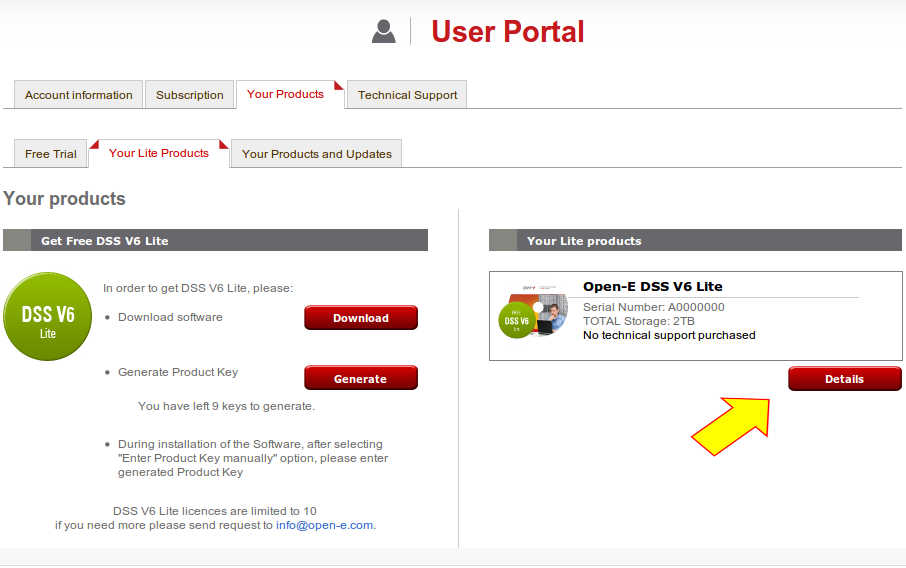Open the Free Trial sub-tab
The image size is (906, 568).
[51, 154]
